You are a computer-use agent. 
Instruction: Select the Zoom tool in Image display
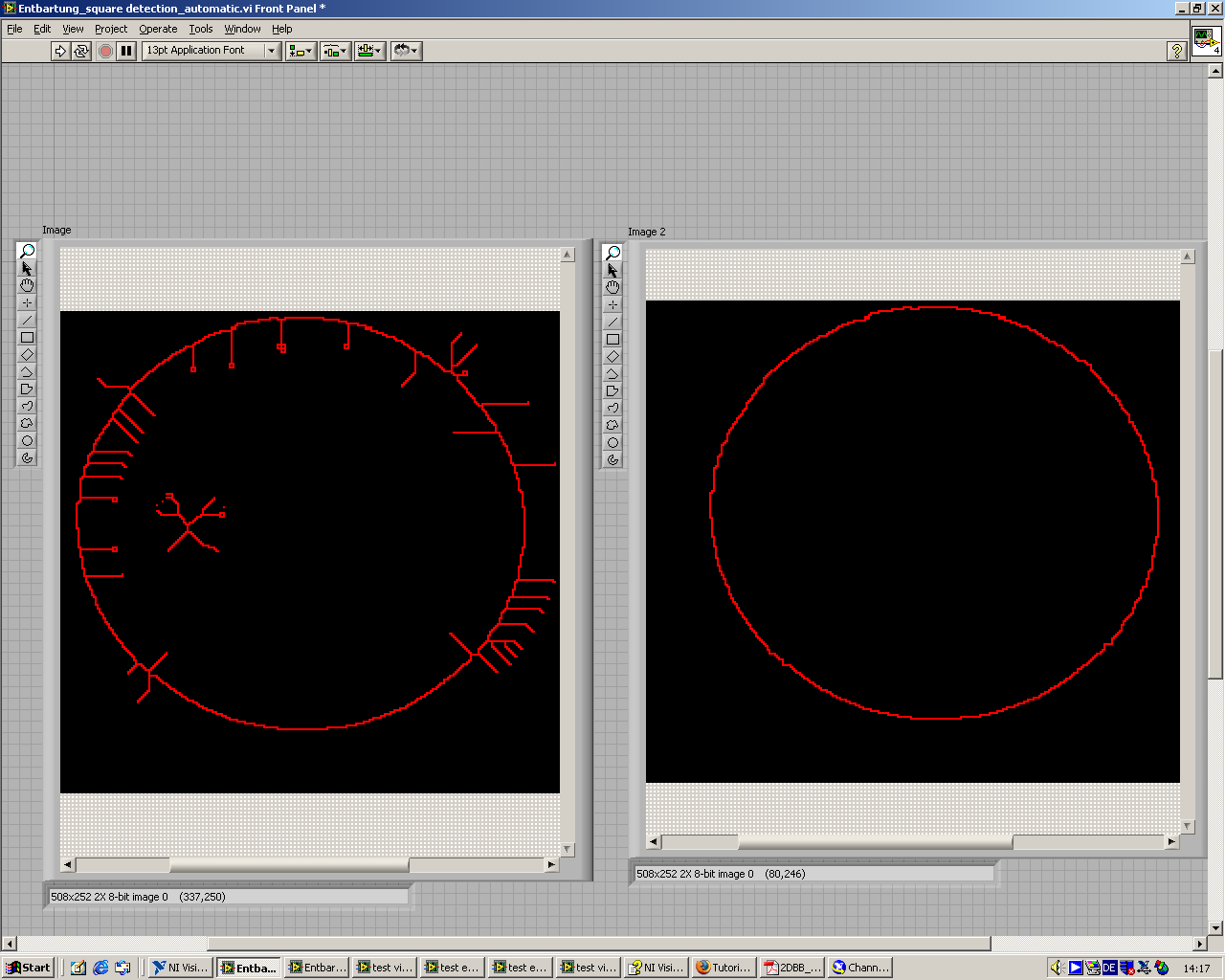point(27,251)
